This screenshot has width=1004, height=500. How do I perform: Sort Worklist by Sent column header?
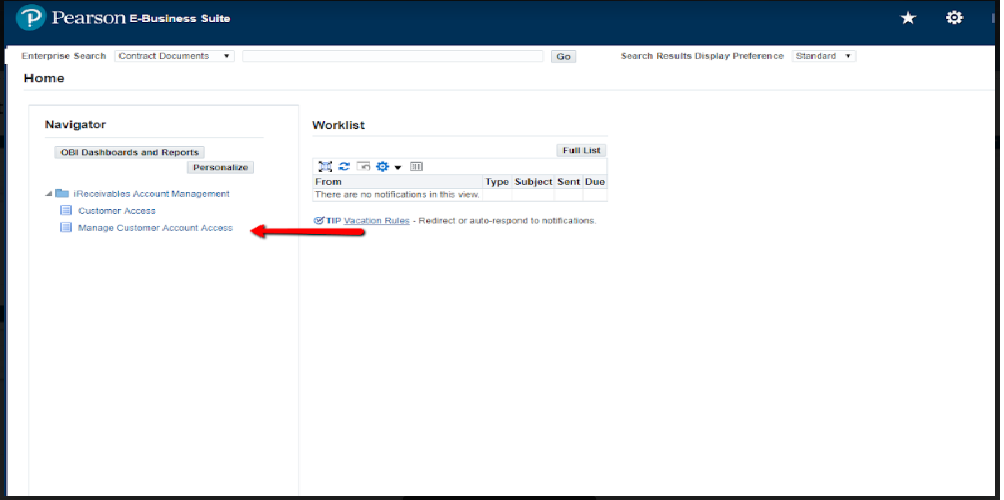[569, 182]
